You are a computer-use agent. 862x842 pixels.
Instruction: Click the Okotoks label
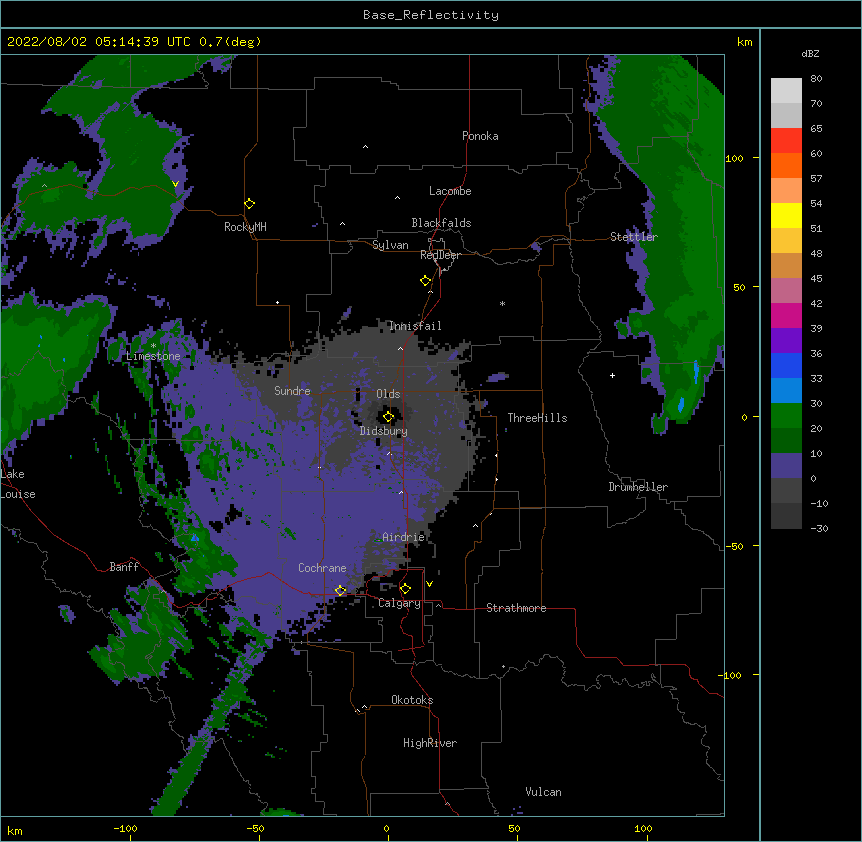(412, 700)
